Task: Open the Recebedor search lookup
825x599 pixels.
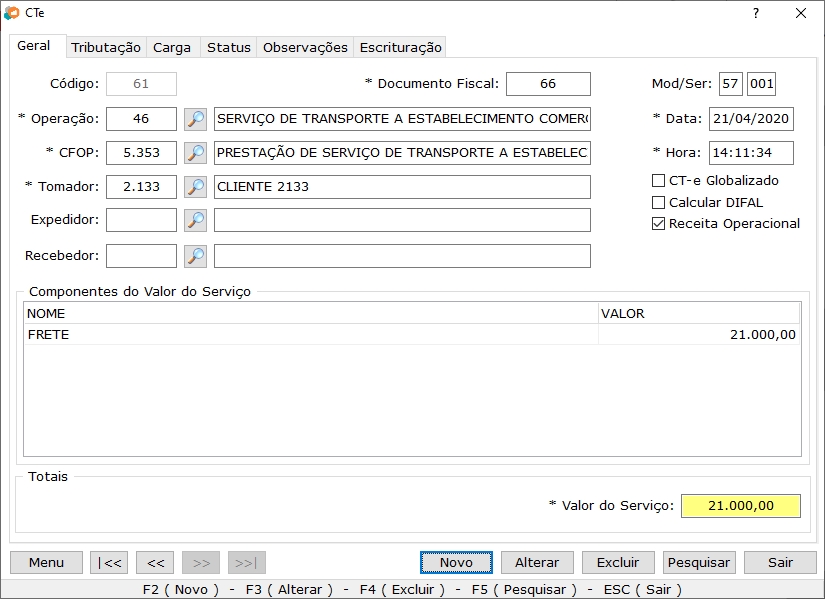Action: point(196,255)
